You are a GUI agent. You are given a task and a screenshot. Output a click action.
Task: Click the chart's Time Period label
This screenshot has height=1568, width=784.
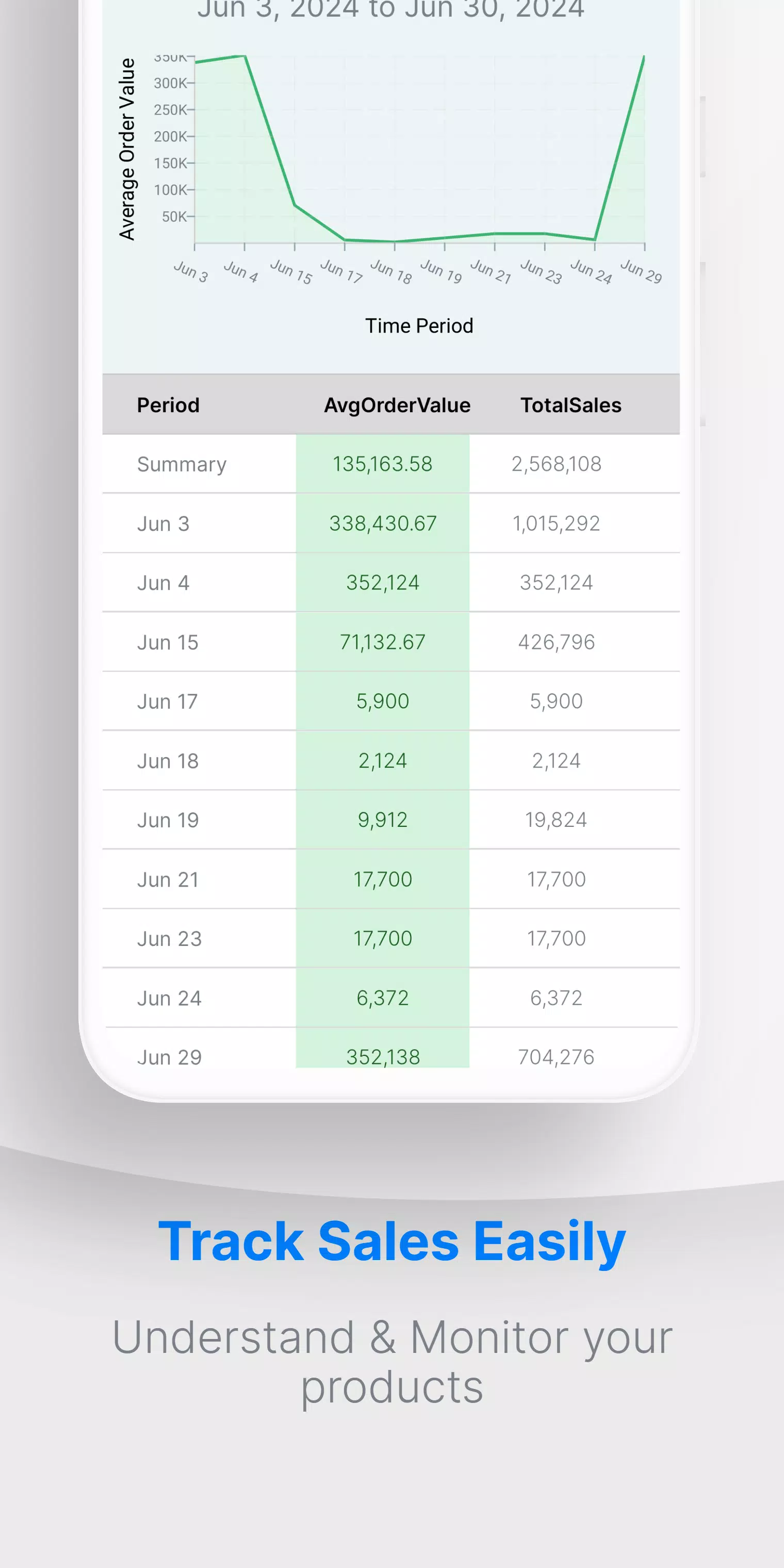pos(419,325)
